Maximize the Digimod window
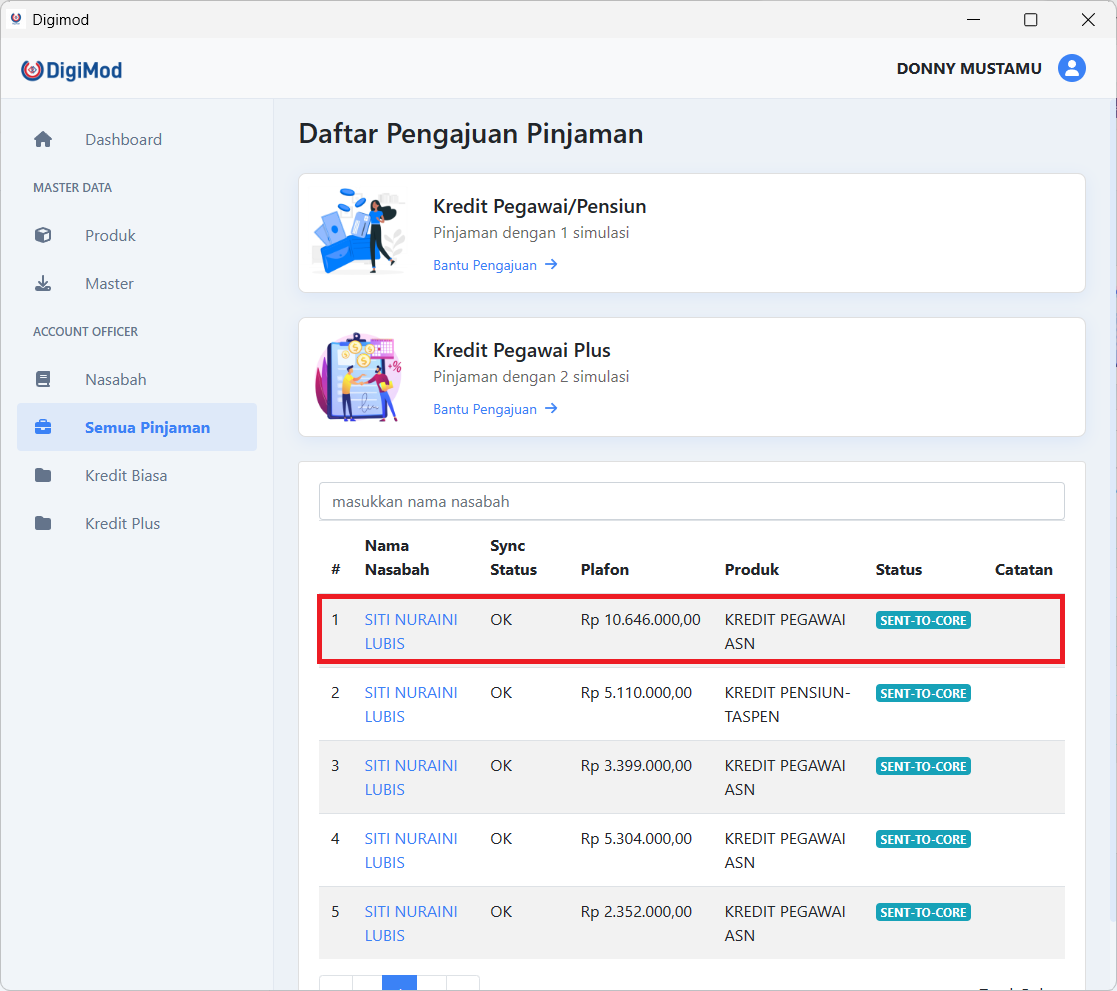Screen dimensions: 1117x991 coord(1030,20)
